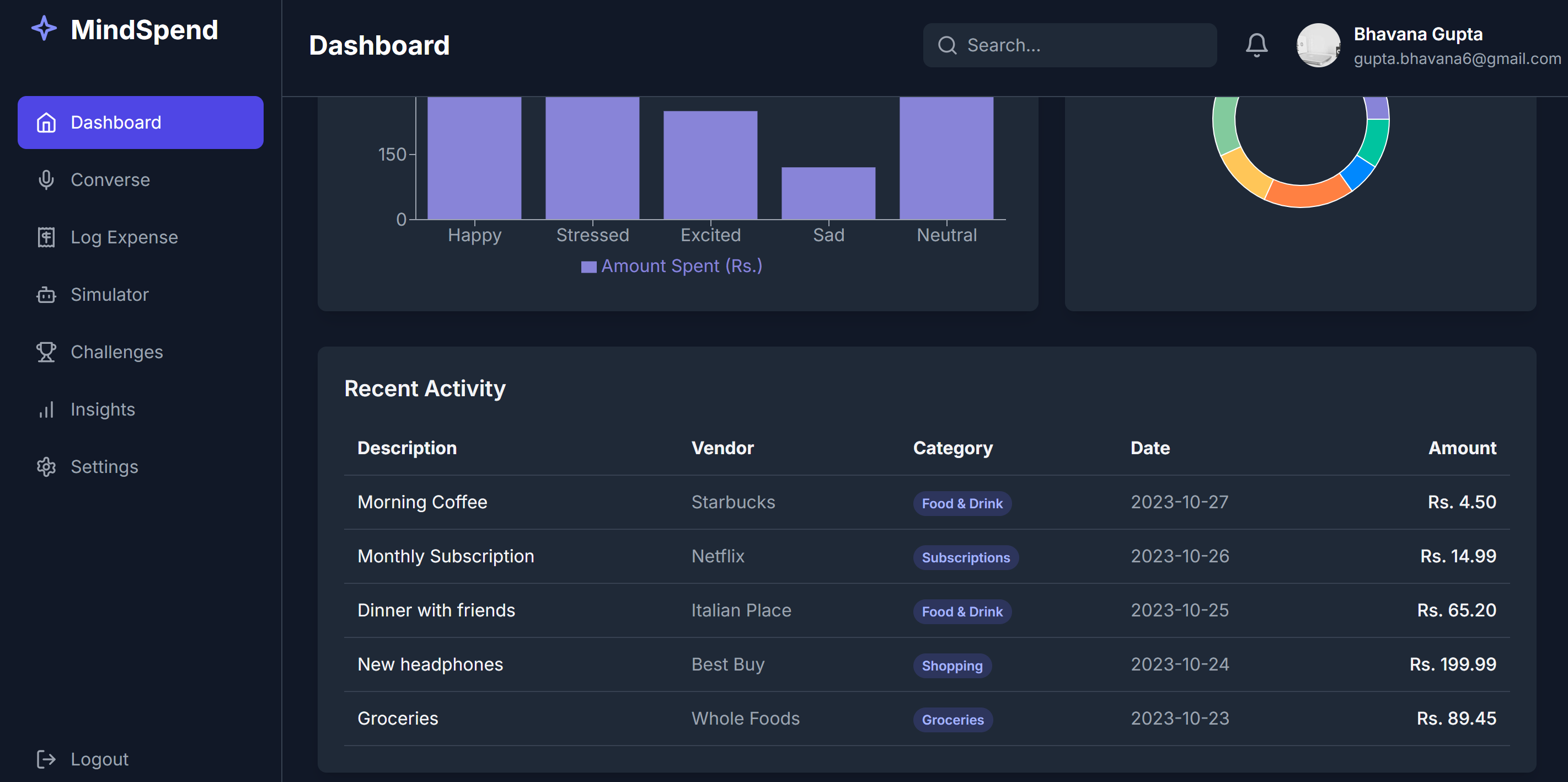
Task: Click the Sad mood bar
Action: click(828, 193)
